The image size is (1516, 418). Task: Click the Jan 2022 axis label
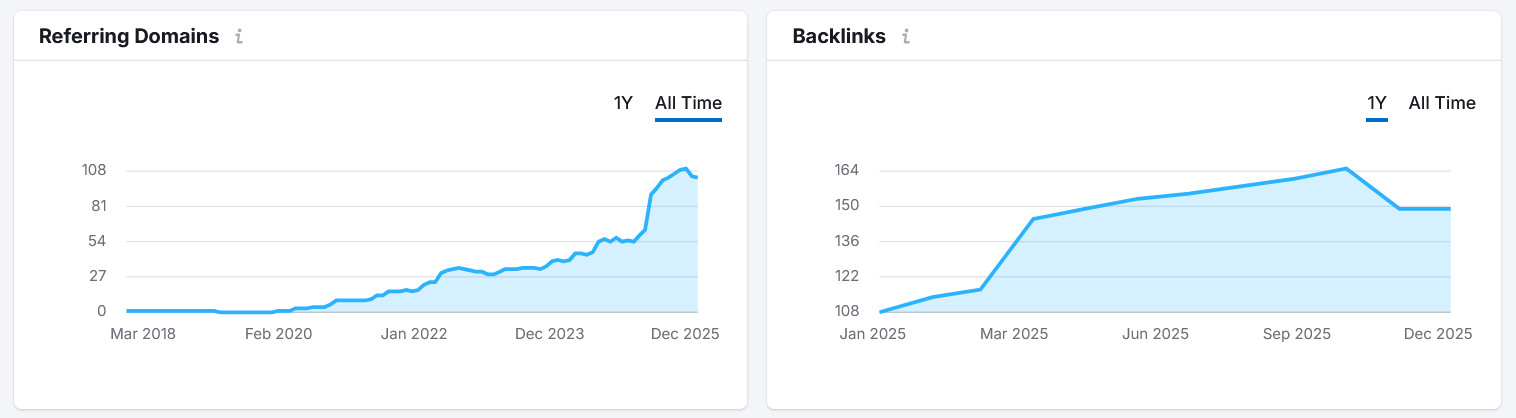pos(415,334)
